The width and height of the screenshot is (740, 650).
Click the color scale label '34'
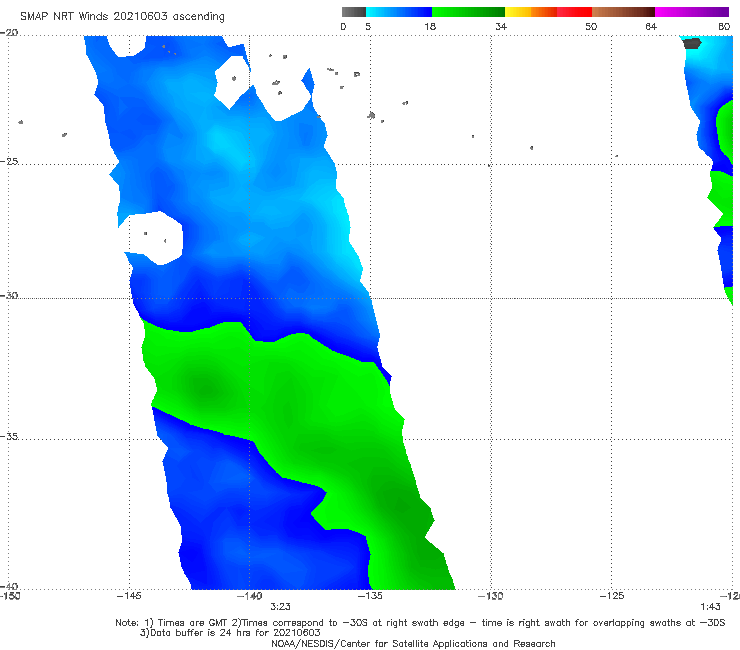point(501,26)
